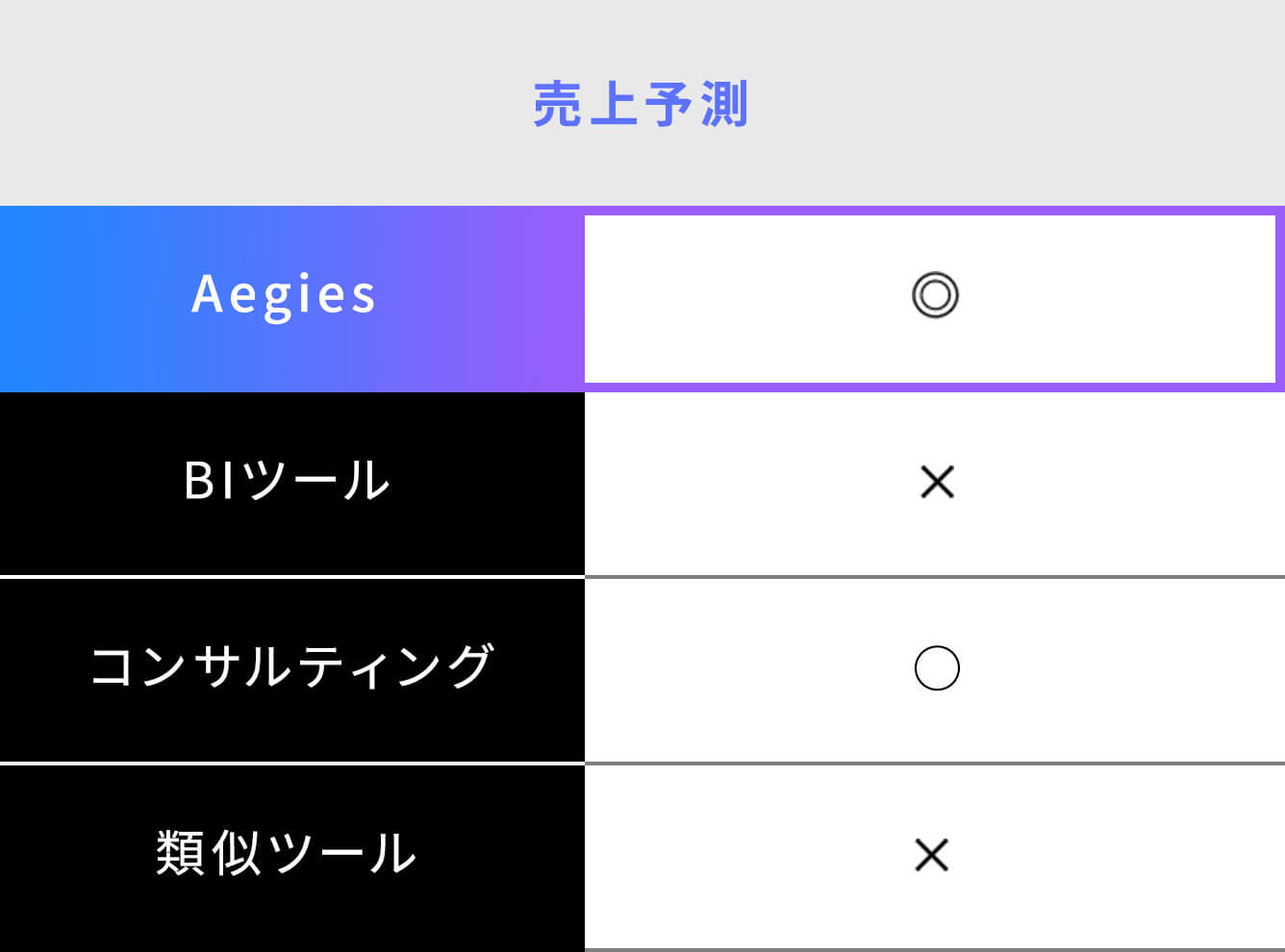Select the 類似ツール row label
Image resolution: width=1285 pixels, height=952 pixels.
pos(286,854)
